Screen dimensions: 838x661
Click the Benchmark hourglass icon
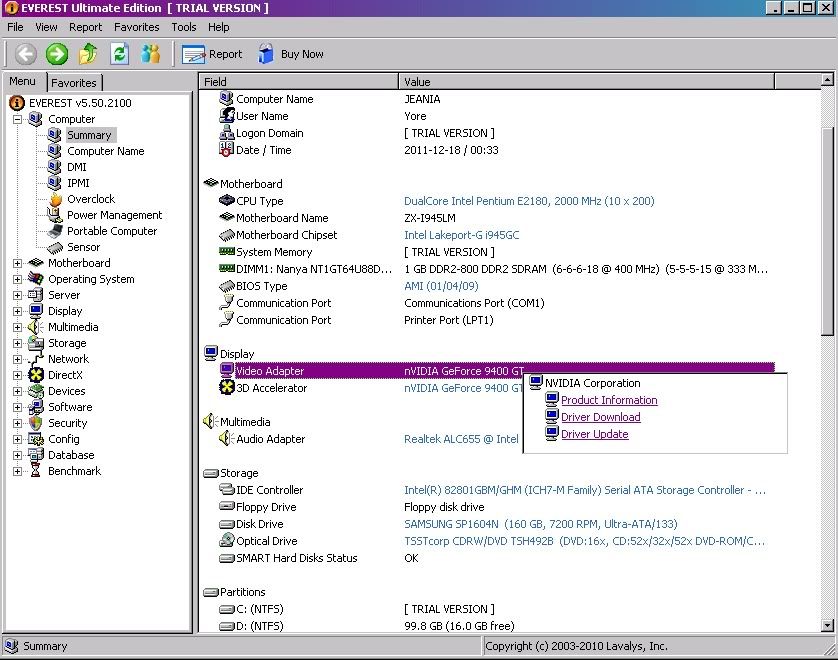pyautogui.click(x=36, y=471)
